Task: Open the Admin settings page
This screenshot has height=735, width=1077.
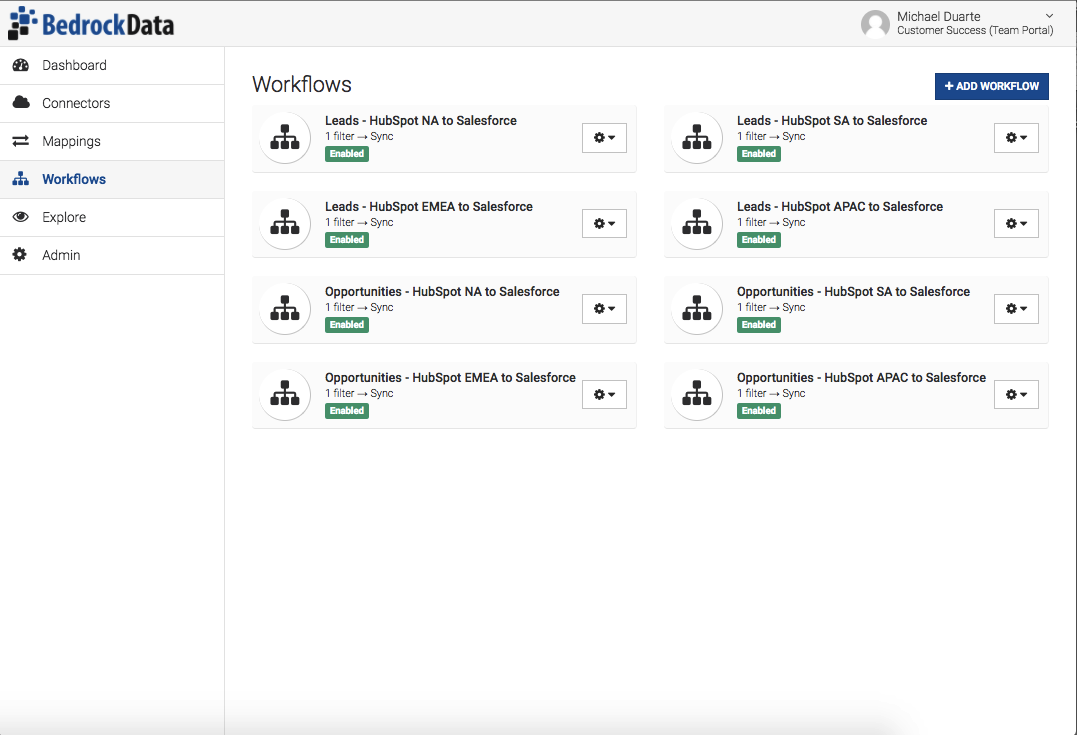Action: [112, 255]
